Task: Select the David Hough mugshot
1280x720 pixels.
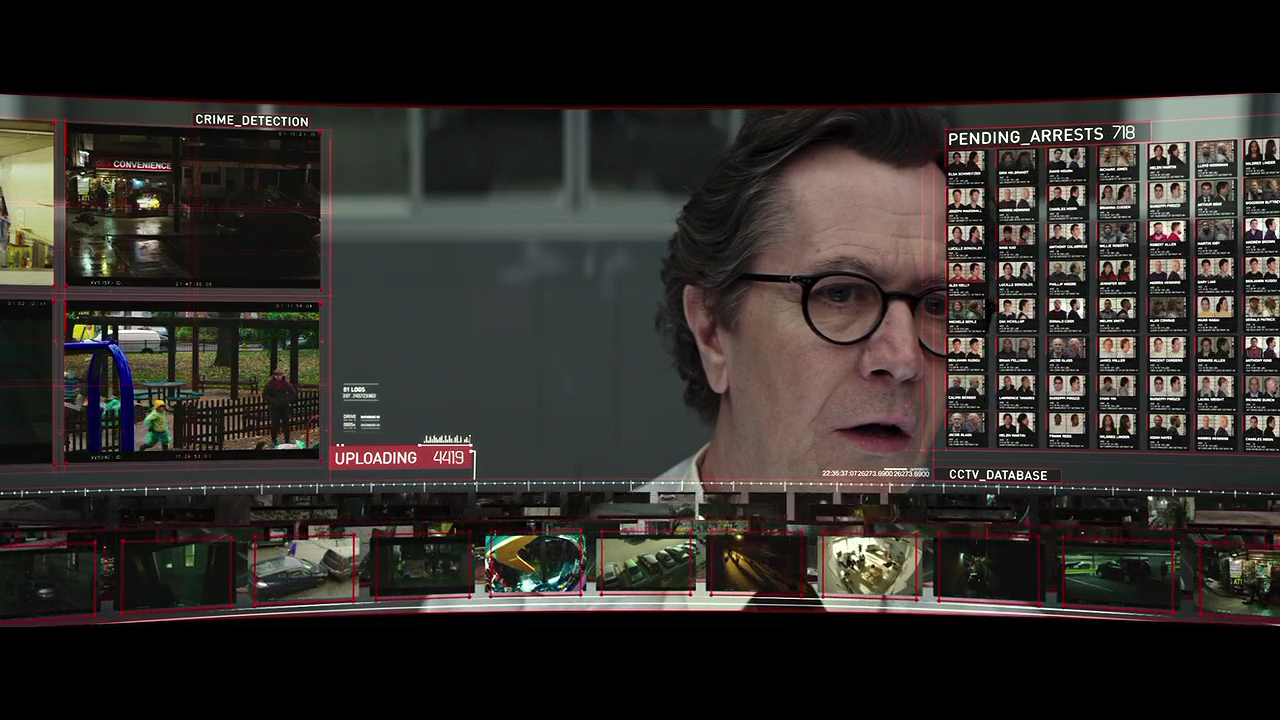Action: (x=1066, y=162)
